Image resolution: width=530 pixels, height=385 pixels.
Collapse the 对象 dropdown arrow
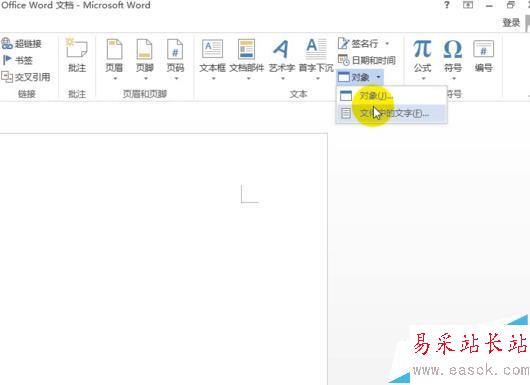tap(378, 77)
